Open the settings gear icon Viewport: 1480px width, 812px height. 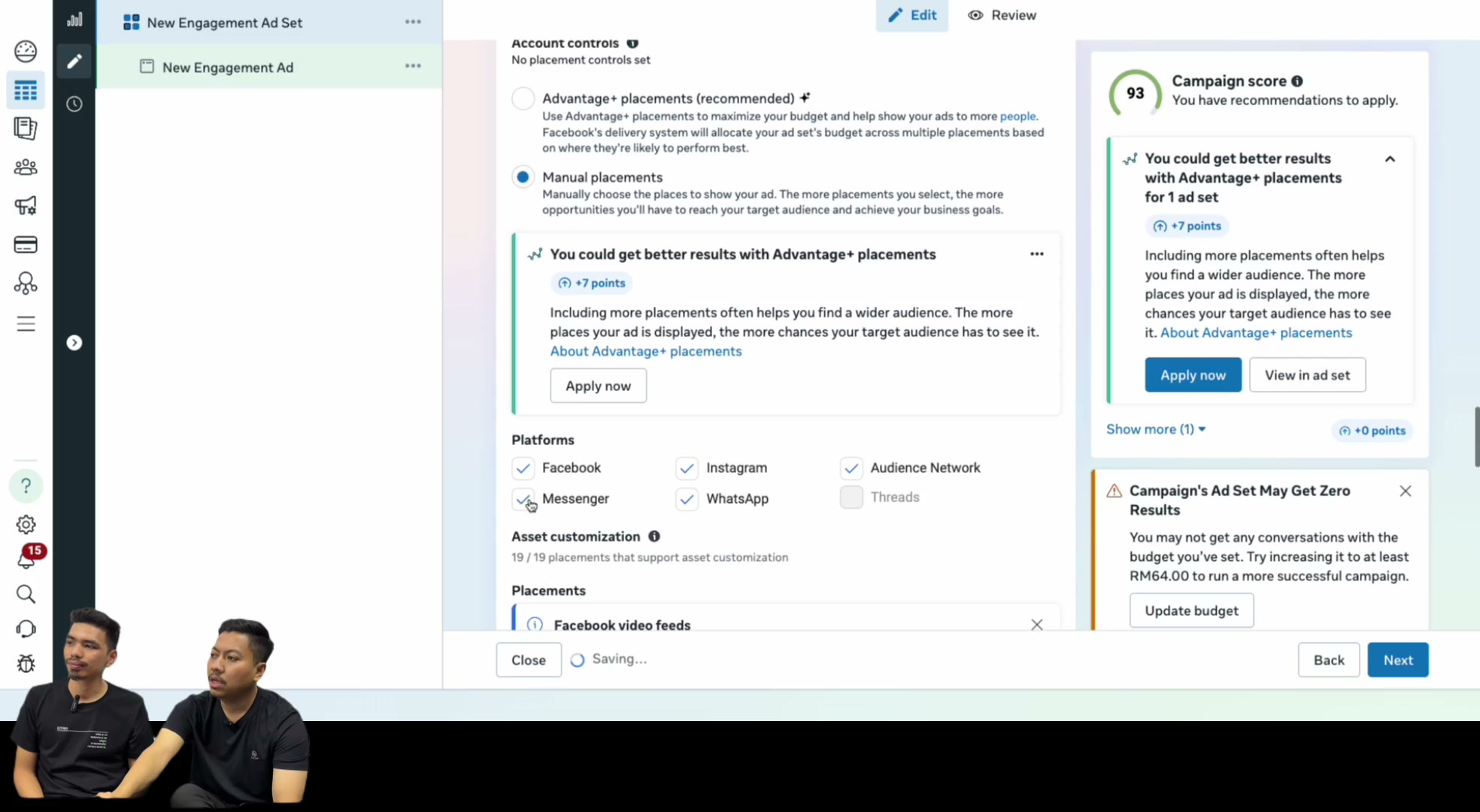pos(26,524)
